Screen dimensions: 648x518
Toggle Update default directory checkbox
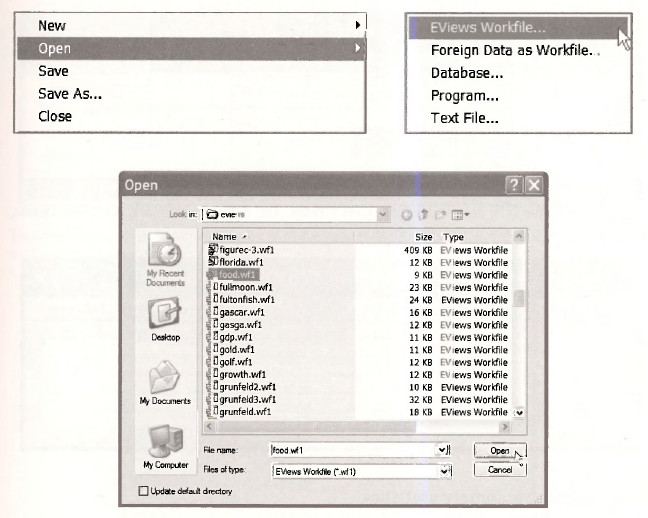(x=143, y=491)
